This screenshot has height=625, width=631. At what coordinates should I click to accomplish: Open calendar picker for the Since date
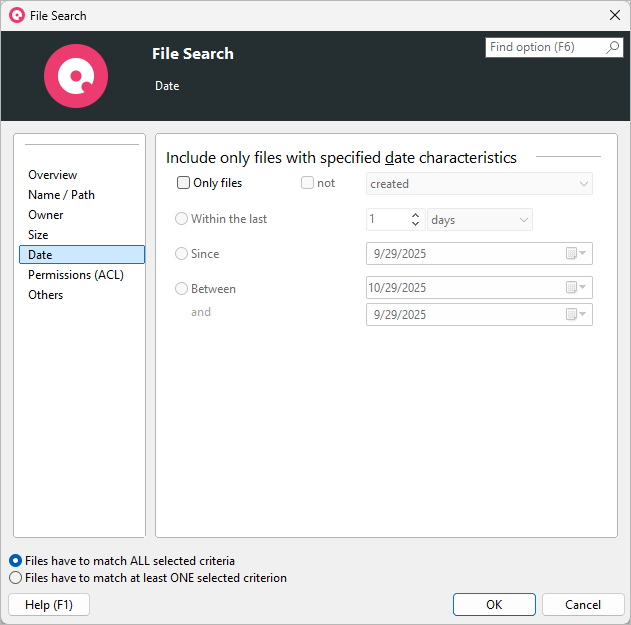coord(576,254)
